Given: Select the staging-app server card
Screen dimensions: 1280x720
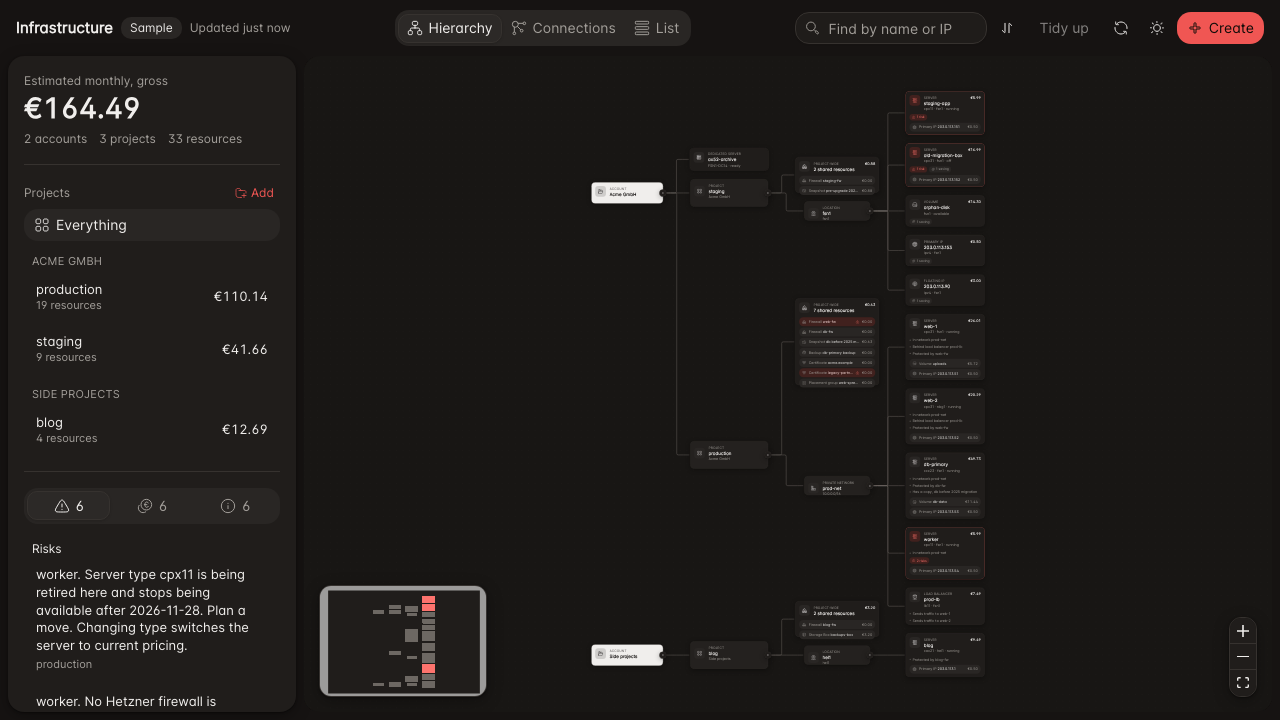Looking at the screenshot, I should coord(945,113).
